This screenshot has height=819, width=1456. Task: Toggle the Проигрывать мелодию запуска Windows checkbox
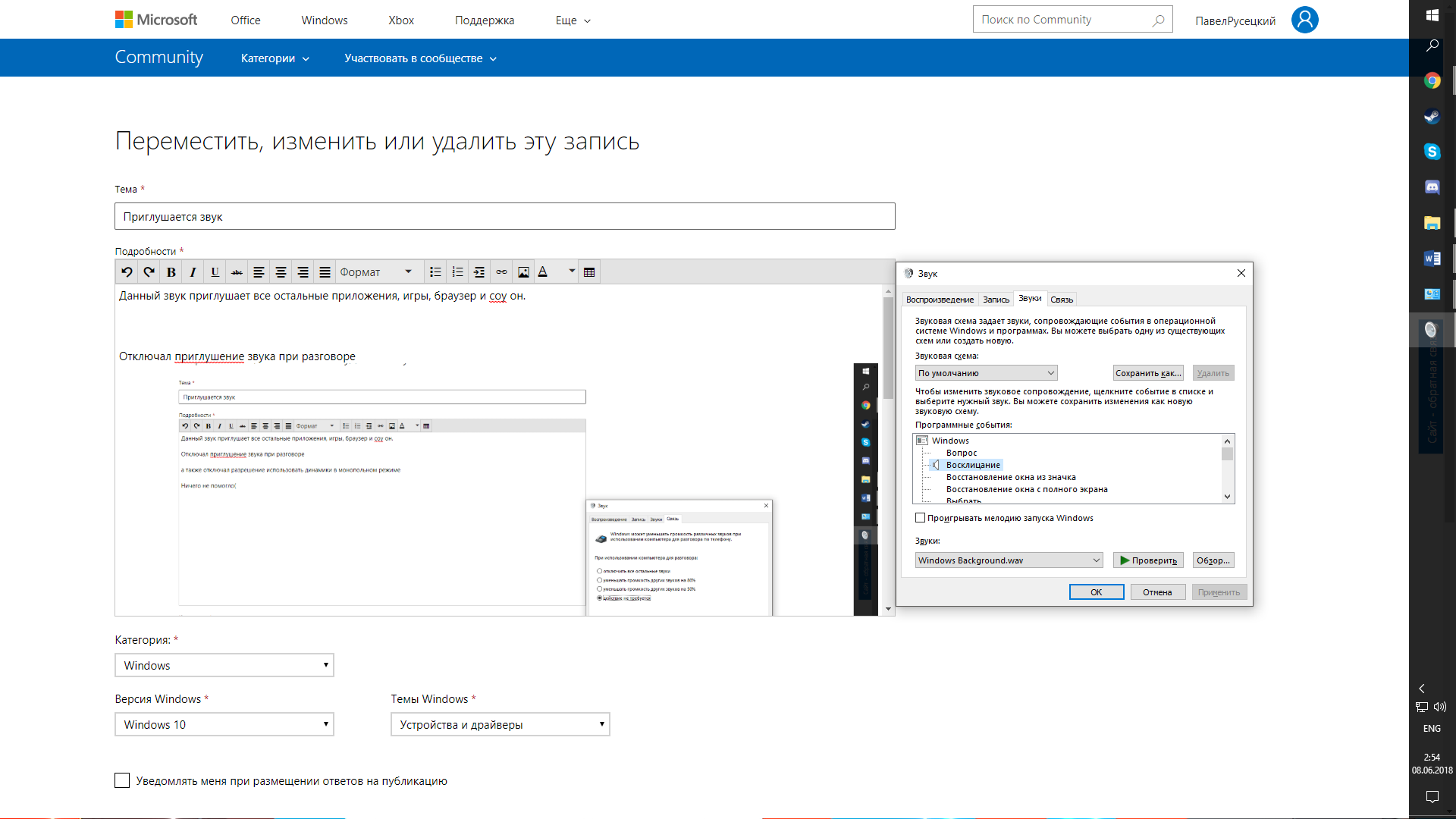point(920,518)
